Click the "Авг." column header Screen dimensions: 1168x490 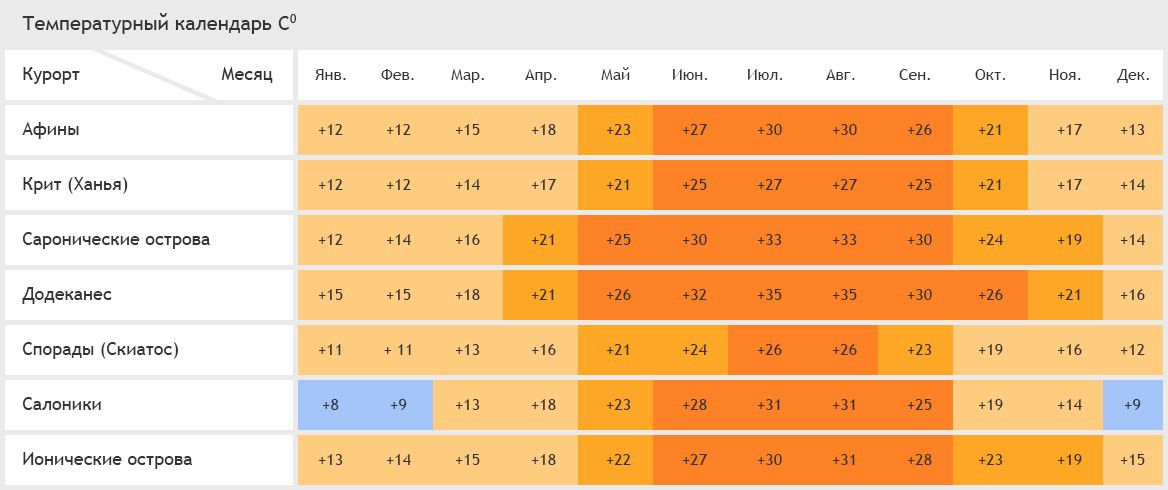tap(841, 75)
